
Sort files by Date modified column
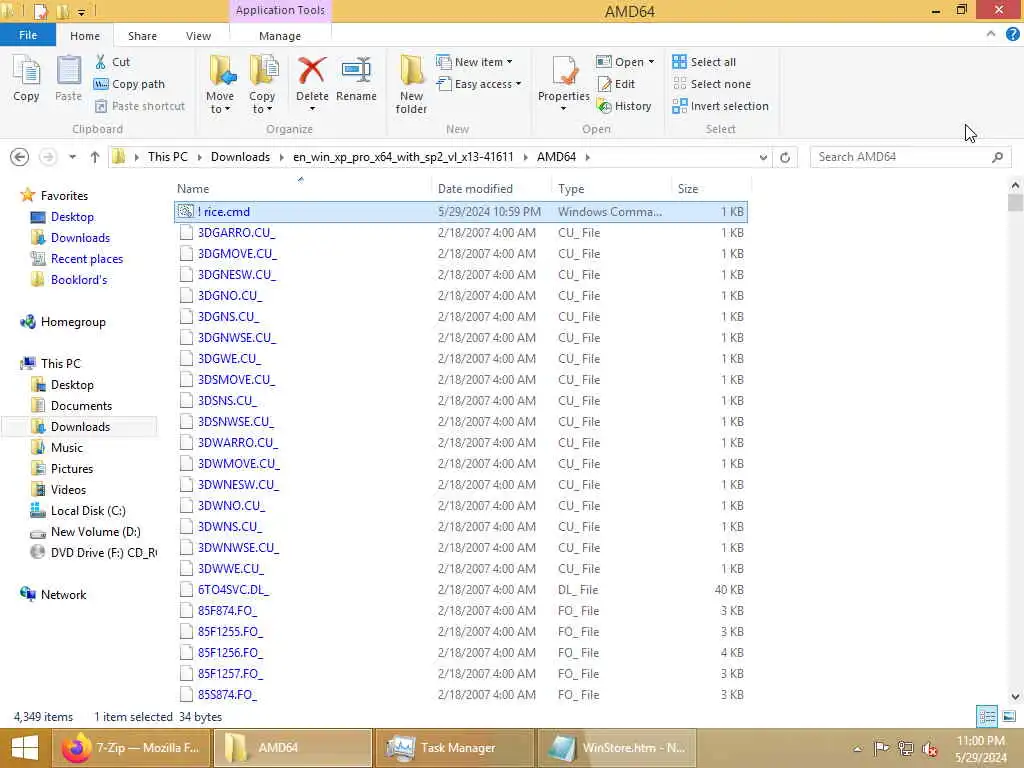tap(491, 189)
